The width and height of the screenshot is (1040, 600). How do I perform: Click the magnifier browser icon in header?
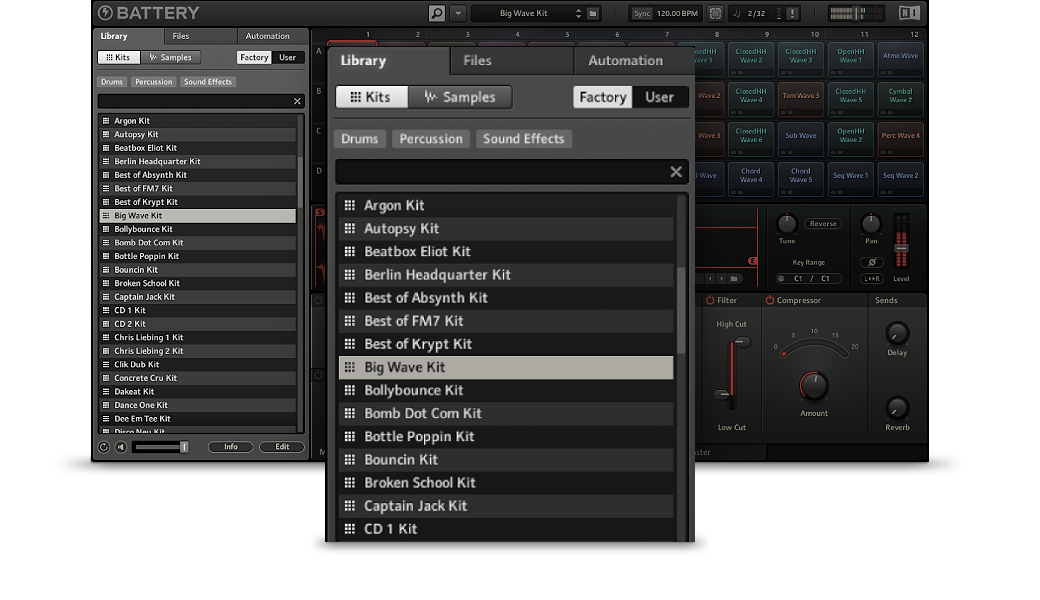click(436, 13)
